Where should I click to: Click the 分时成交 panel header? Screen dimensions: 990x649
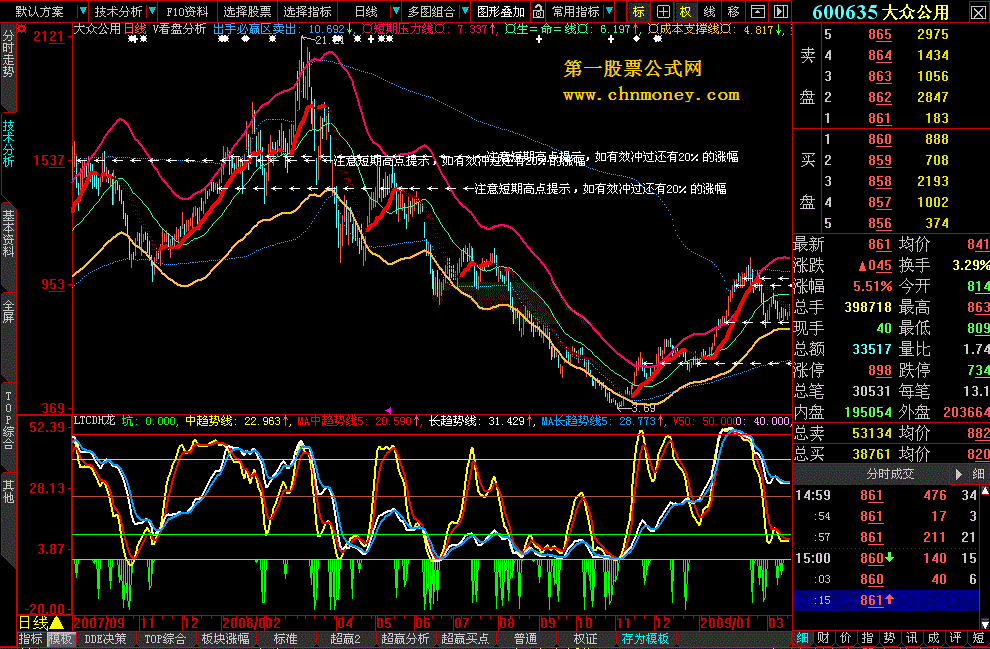coord(890,474)
